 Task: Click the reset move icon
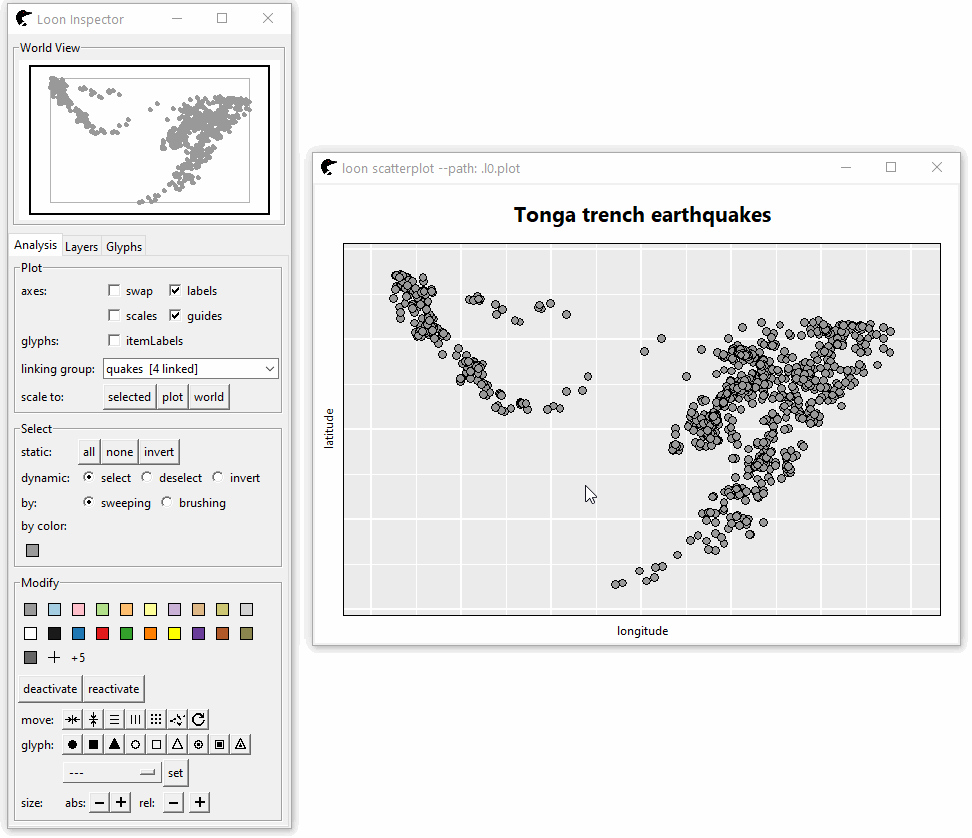[198, 719]
